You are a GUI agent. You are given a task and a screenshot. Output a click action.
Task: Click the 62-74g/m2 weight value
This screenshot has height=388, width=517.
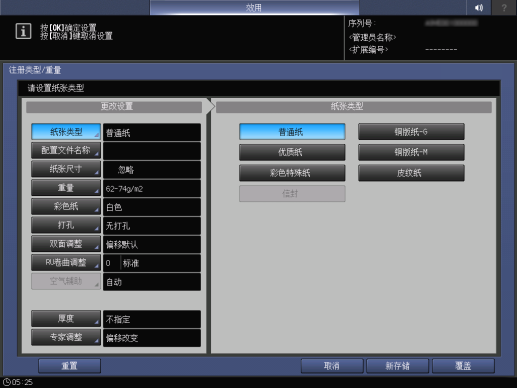click(x=152, y=189)
